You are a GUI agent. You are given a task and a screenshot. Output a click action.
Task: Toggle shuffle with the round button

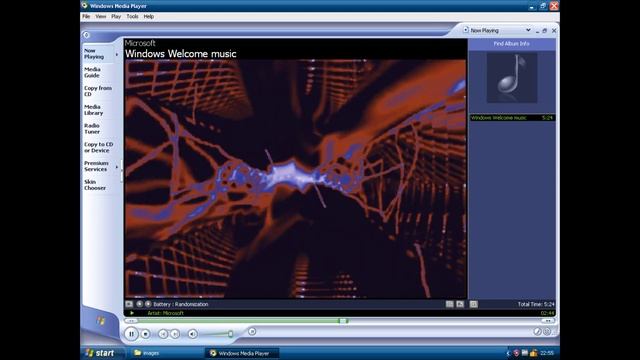coord(252,331)
